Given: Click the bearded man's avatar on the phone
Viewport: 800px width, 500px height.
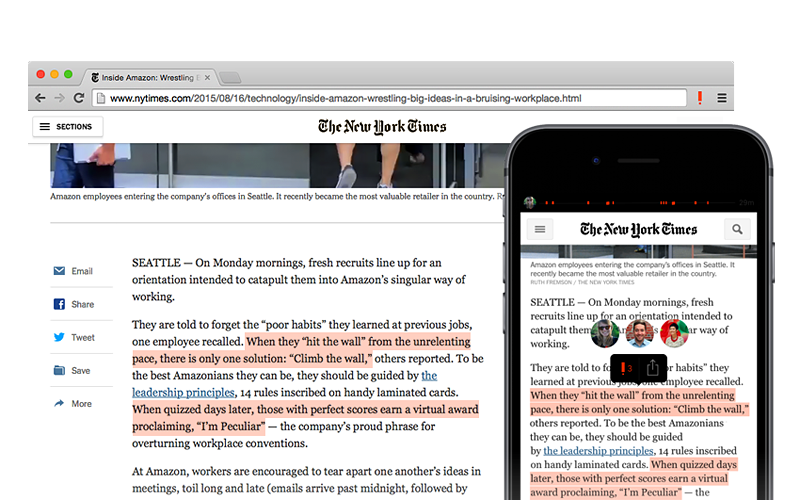Looking at the screenshot, I should click(640, 333).
